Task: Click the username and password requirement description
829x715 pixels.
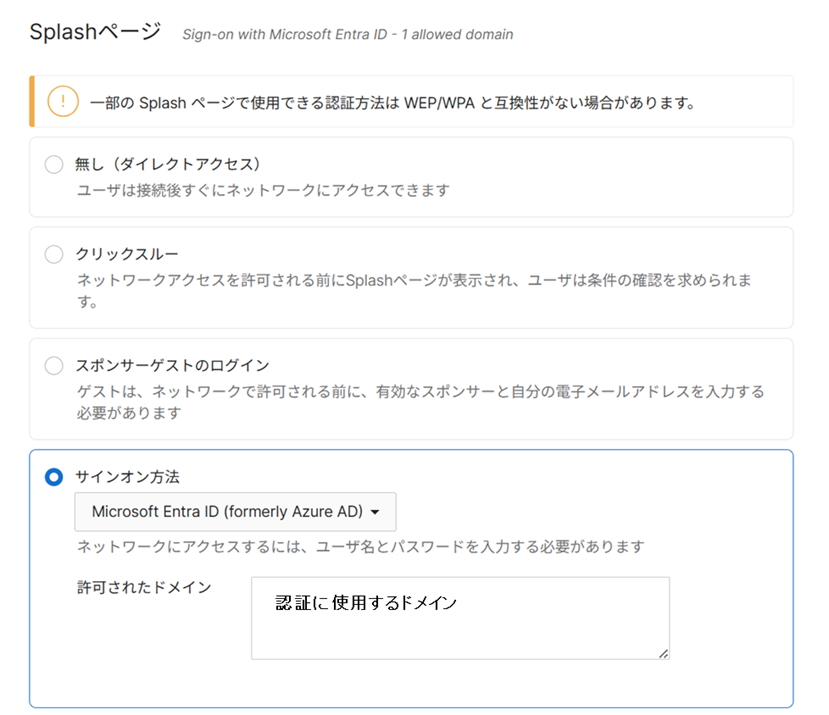Action: tap(360, 547)
